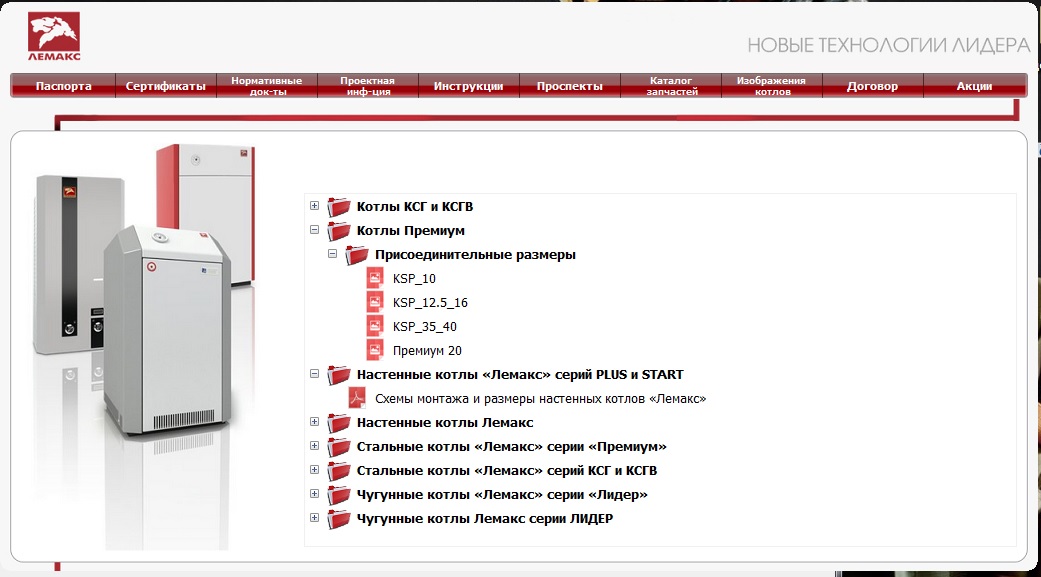Screen dimensions: 1041x577
Task: Open the Акции tab
Action: 975,86
